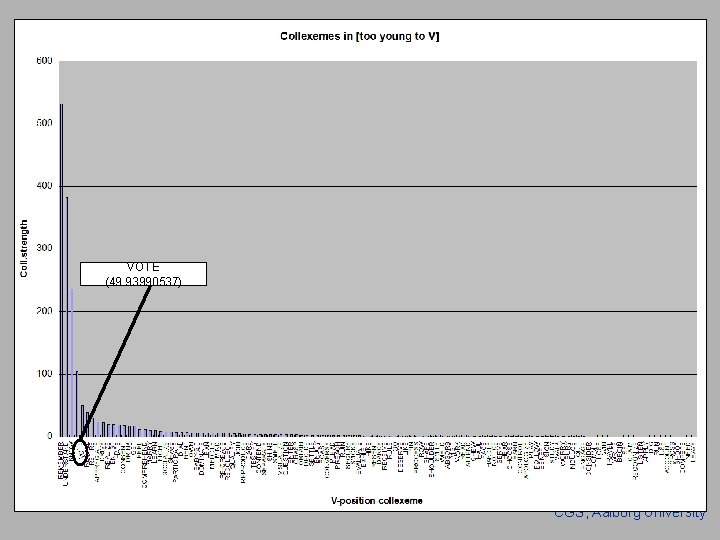Click the horizontal gridline at 400
Screen dimensions: 720x540
pyautogui.click(x=378, y=186)
